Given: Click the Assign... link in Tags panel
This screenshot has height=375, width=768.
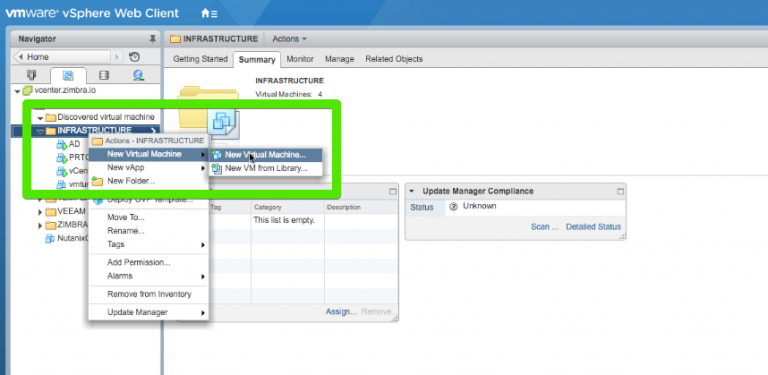Looking at the screenshot, I should (x=341, y=311).
